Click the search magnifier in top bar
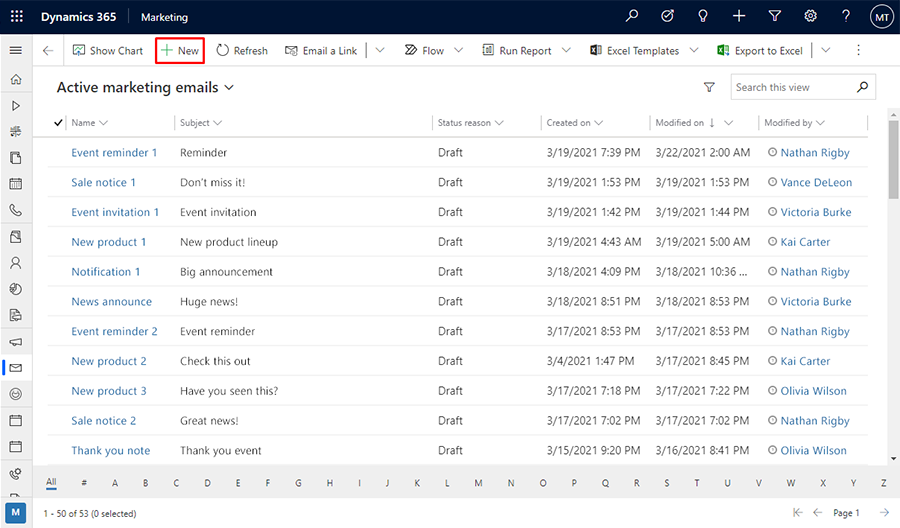The image size is (900, 528). click(631, 16)
